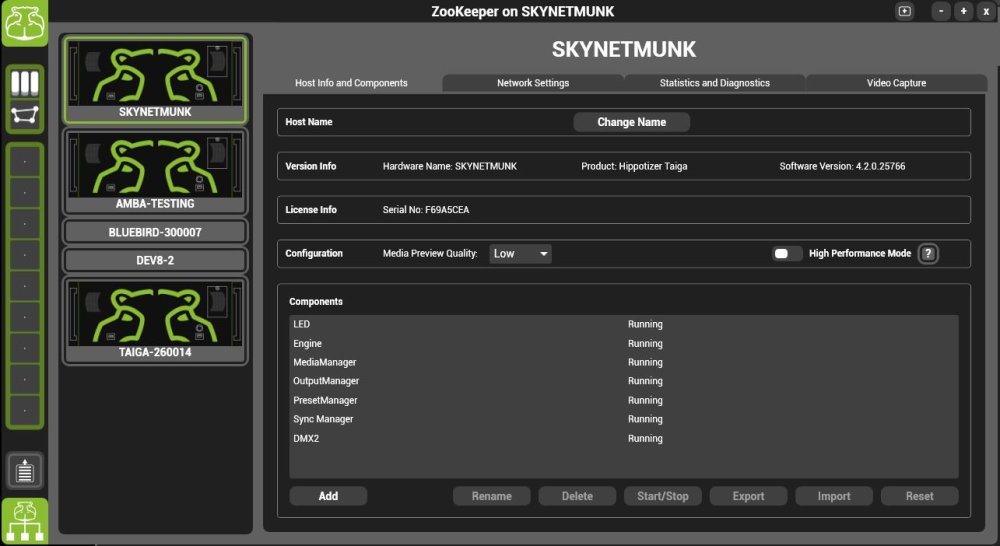Click Product: Hippotizer Taiga text
Image resolution: width=1000 pixels, height=546 pixels.
pos(634,166)
